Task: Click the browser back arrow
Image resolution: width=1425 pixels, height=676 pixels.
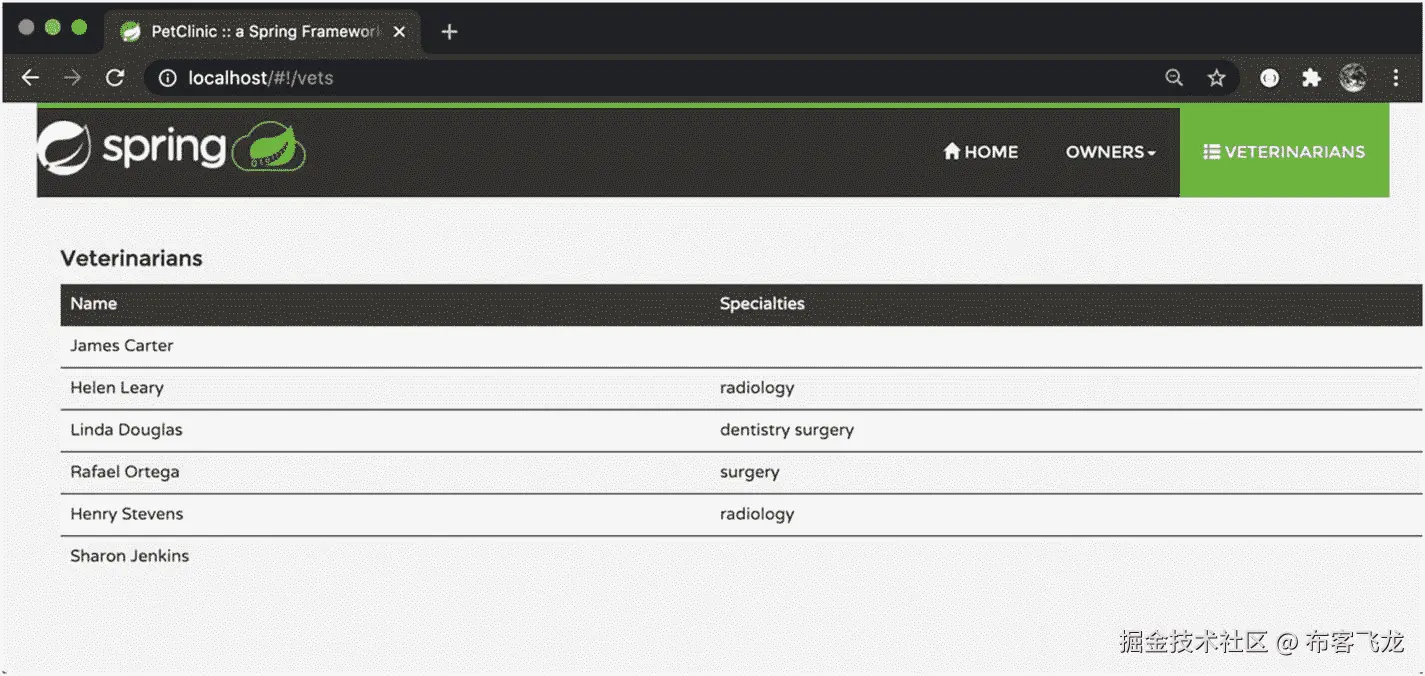Action: coord(30,78)
